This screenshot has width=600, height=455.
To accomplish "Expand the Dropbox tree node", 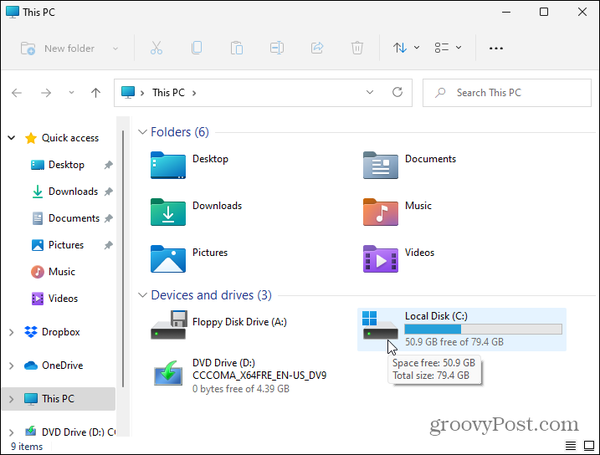I will click(11, 332).
